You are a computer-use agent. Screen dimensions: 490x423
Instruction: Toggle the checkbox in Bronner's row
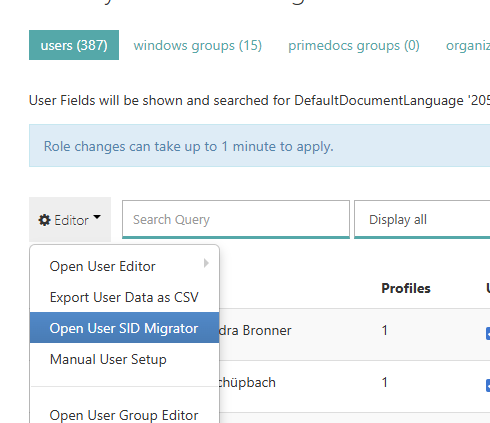(488, 333)
